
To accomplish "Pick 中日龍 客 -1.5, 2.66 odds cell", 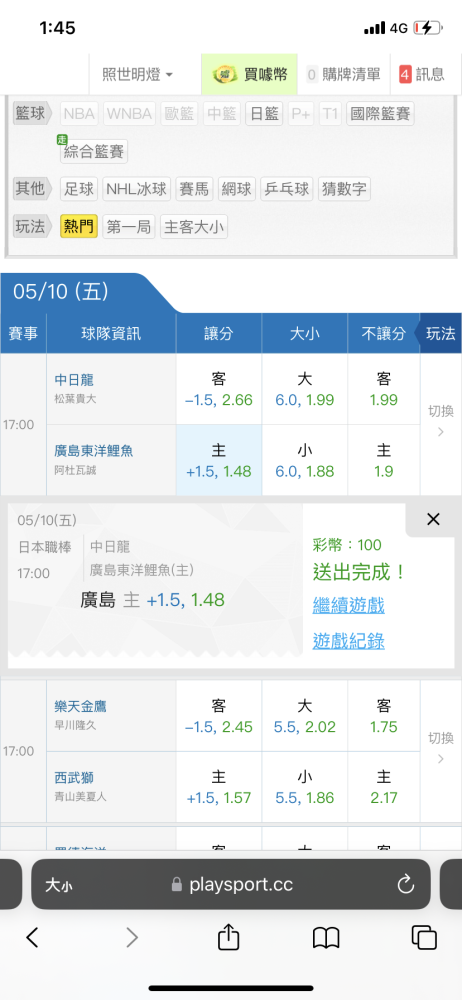I will pos(219,390).
